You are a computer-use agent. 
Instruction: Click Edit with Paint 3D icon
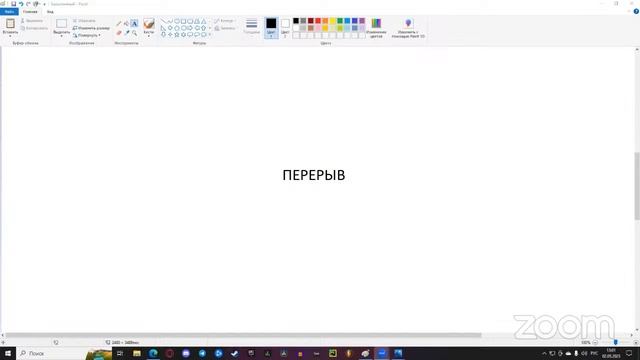(408, 28)
